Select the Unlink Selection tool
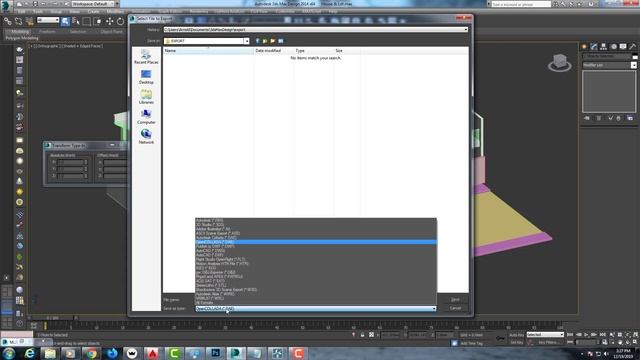Image resolution: width=640 pixels, height=360 pixels. (x=18, y=21)
